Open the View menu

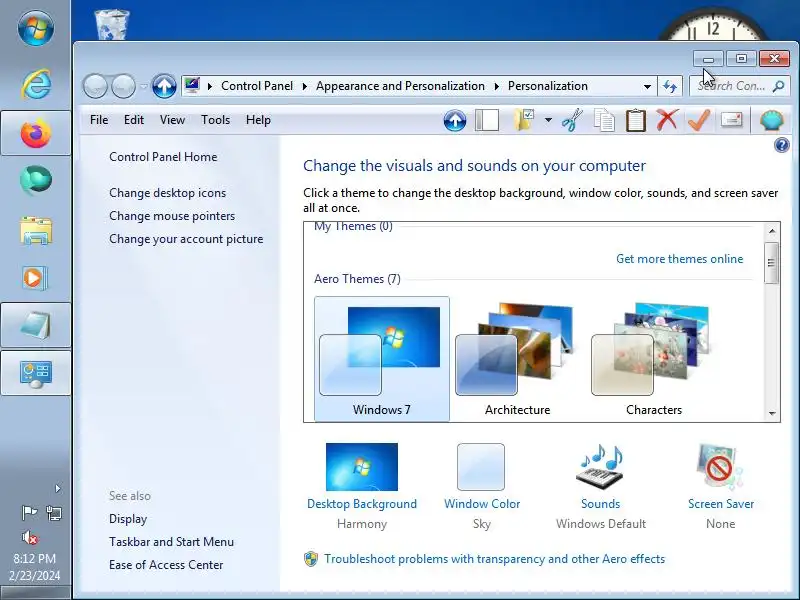click(172, 120)
